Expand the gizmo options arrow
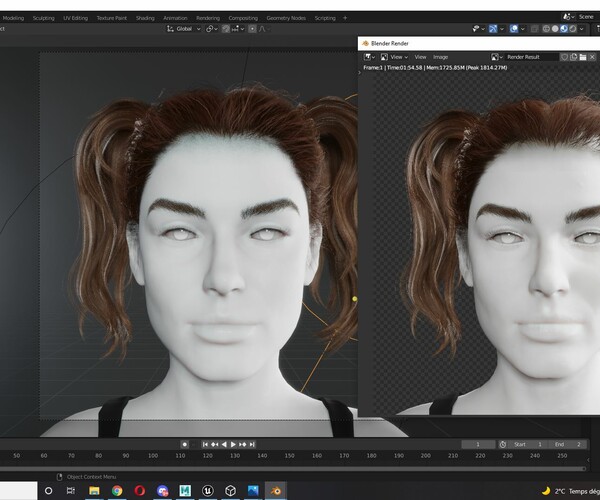 [502, 29]
